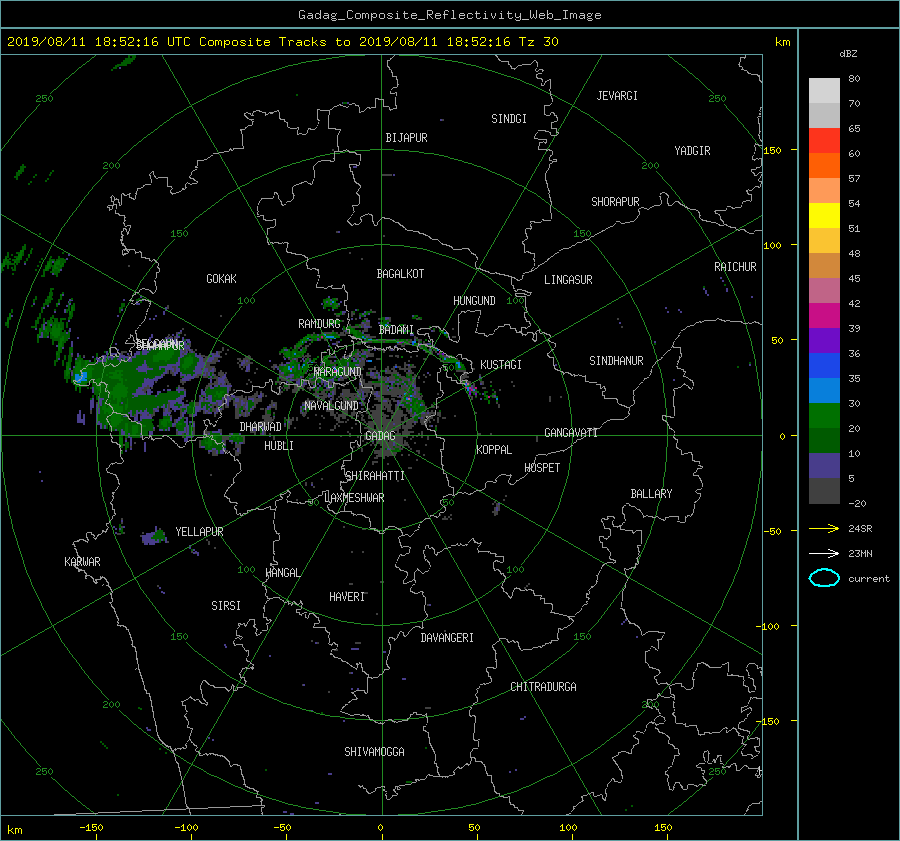
Task: Select the HANGAL label on the map
Action: click(283, 573)
